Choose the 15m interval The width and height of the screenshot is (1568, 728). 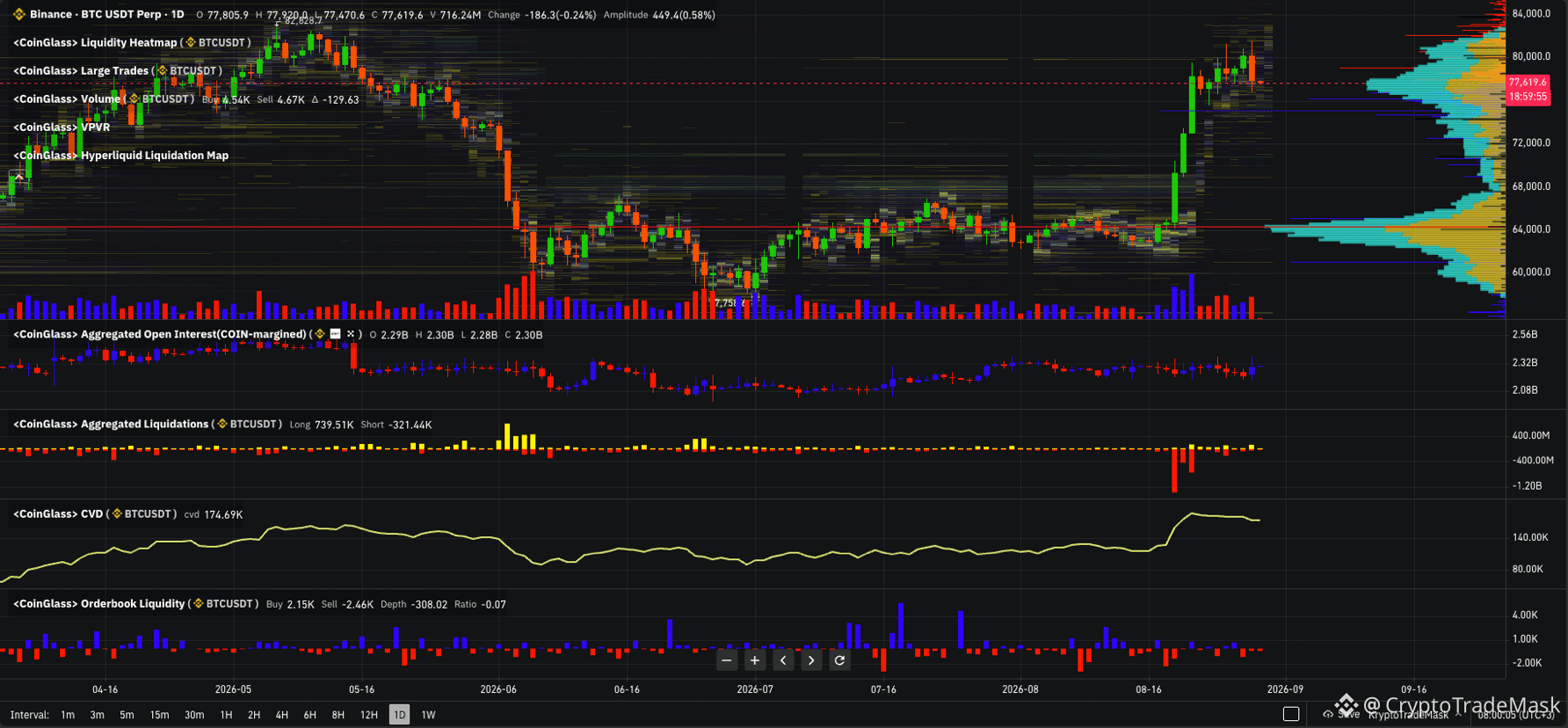(x=159, y=715)
